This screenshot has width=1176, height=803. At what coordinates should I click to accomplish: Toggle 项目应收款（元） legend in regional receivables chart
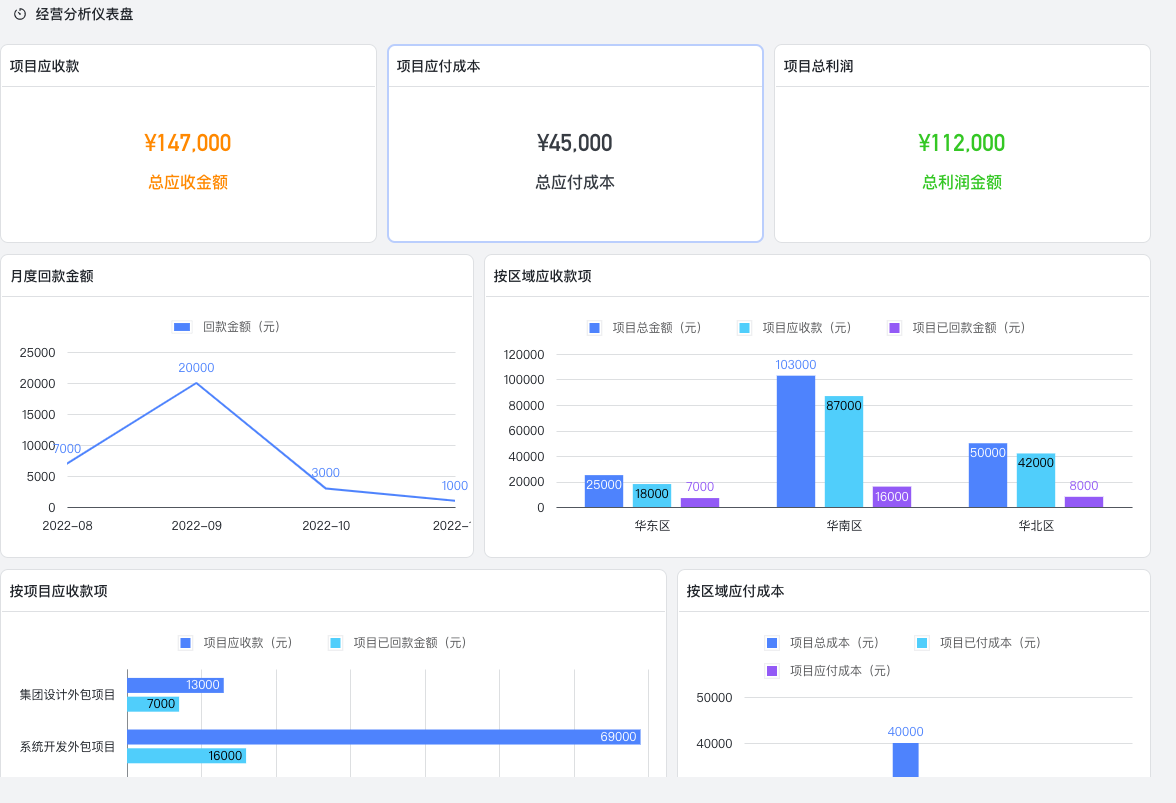coord(744,328)
